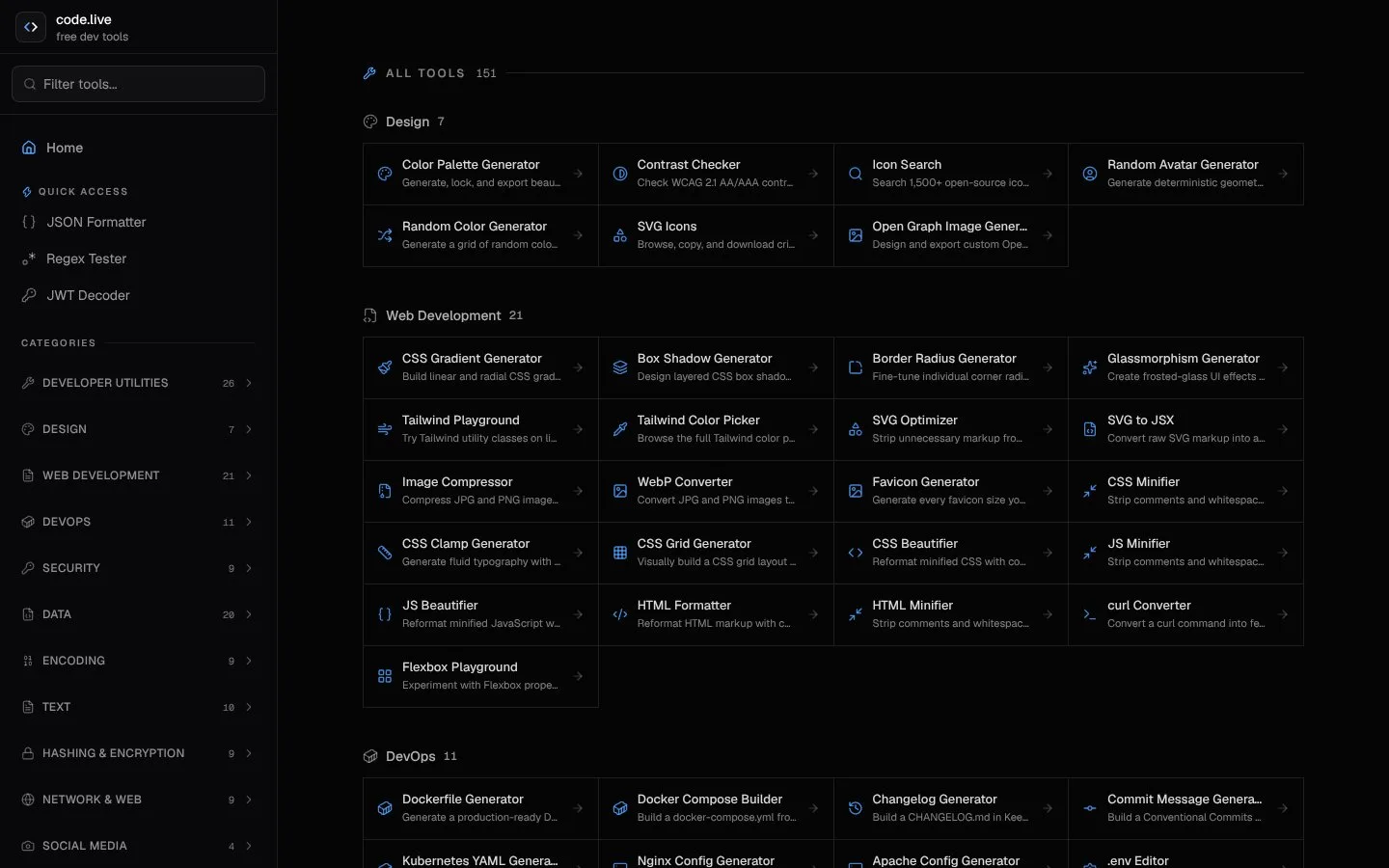Open the Favicon Generator tool card
This screenshot has width=1389, height=868.
tap(951, 491)
